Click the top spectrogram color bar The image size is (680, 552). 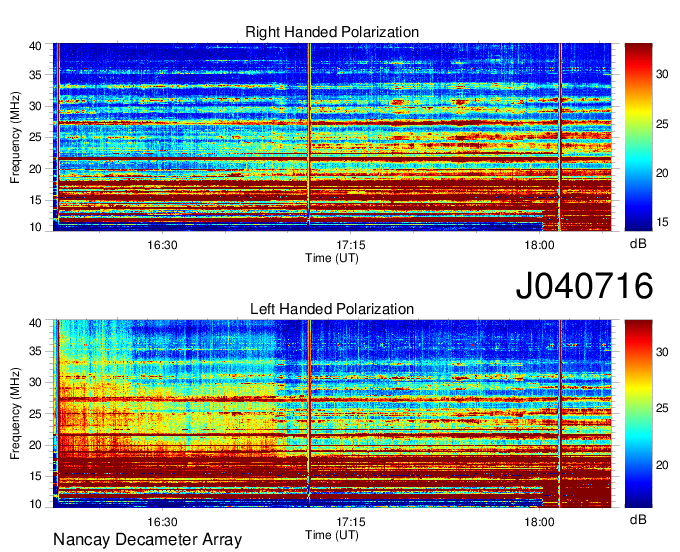(x=638, y=137)
